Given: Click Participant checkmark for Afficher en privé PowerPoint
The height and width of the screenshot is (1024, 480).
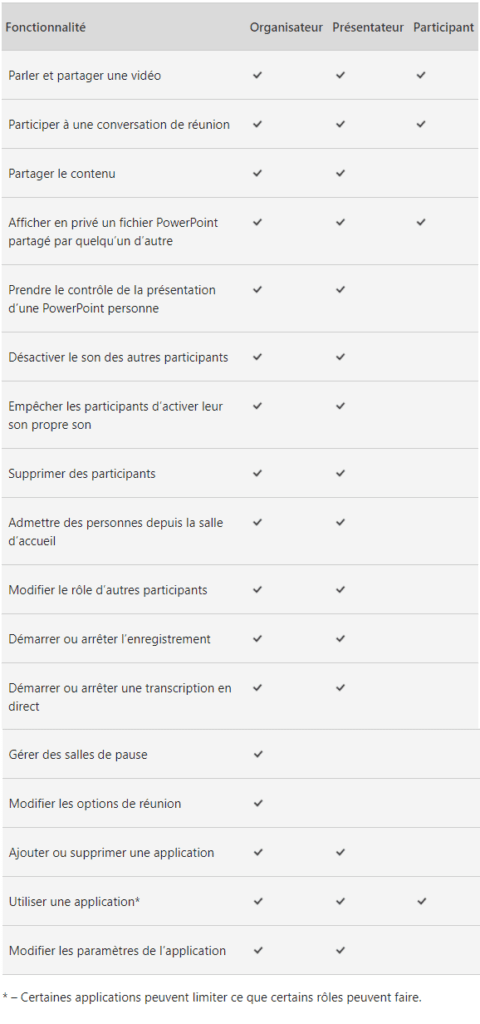Looking at the screenshot, I should (x=421, y=222).
